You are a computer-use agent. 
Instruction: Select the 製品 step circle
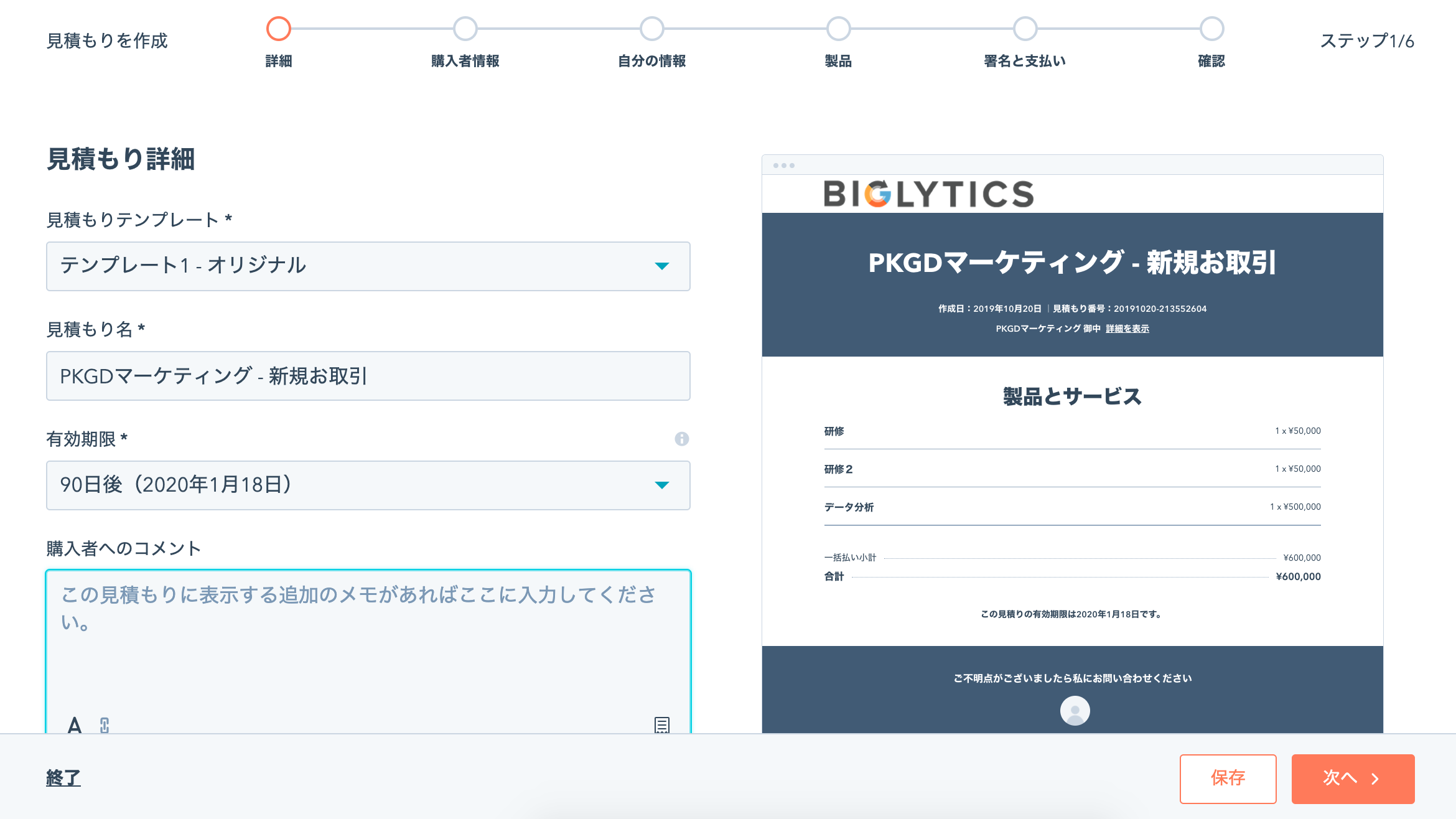coord(839,29)
